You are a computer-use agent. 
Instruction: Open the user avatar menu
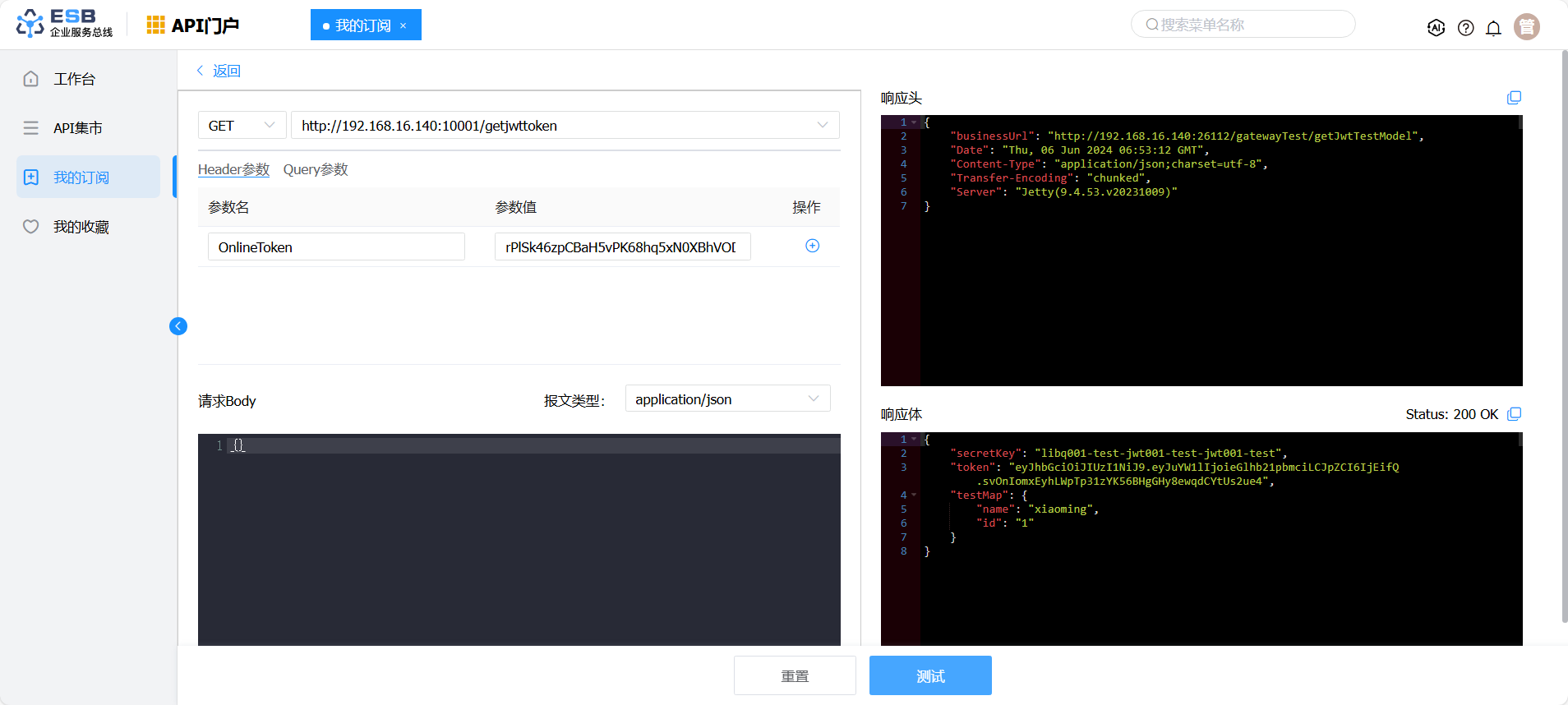[x=1526, y=27]
